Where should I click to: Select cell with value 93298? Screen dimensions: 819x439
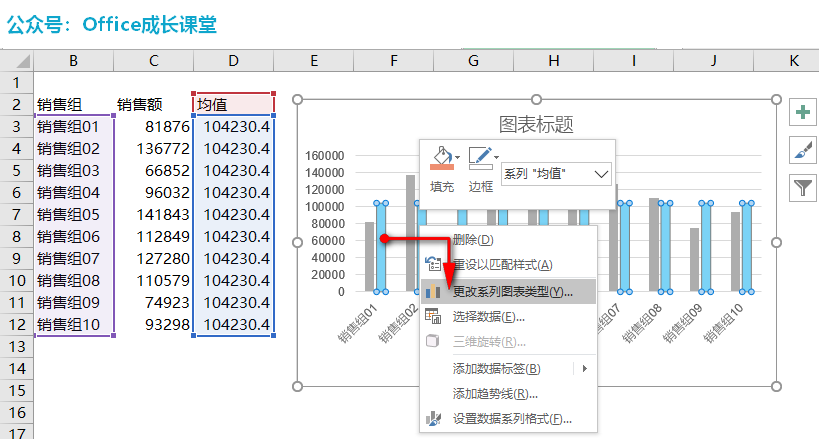click(x=154, y=325)
